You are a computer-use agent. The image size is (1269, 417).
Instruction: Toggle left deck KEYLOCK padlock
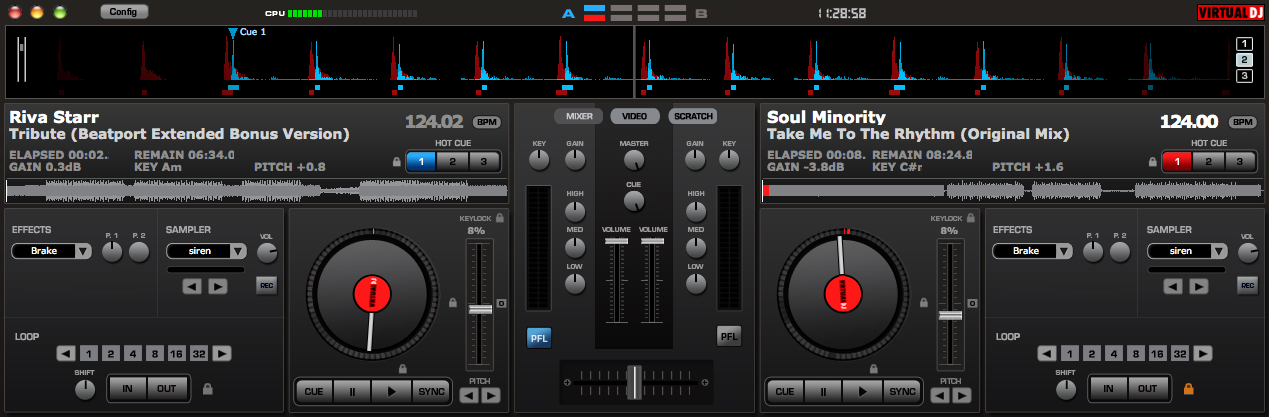pyautogui.click(x=499, y=216)
